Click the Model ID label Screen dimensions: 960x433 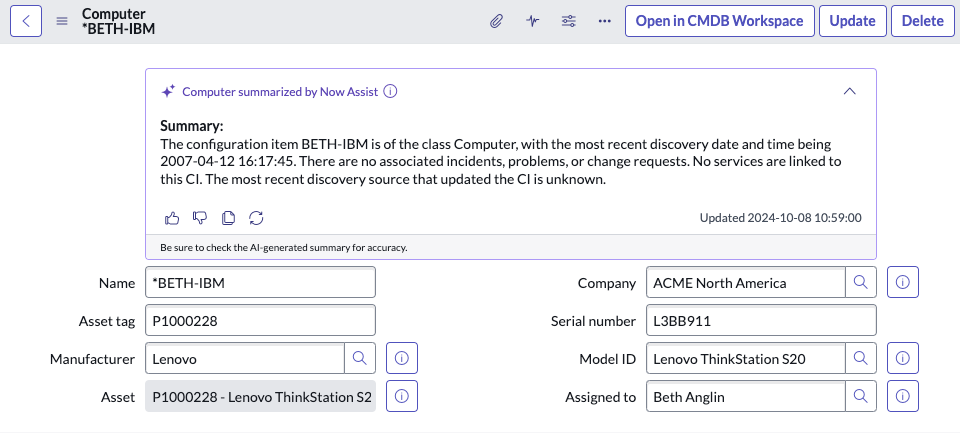click(x=608, y=359)
